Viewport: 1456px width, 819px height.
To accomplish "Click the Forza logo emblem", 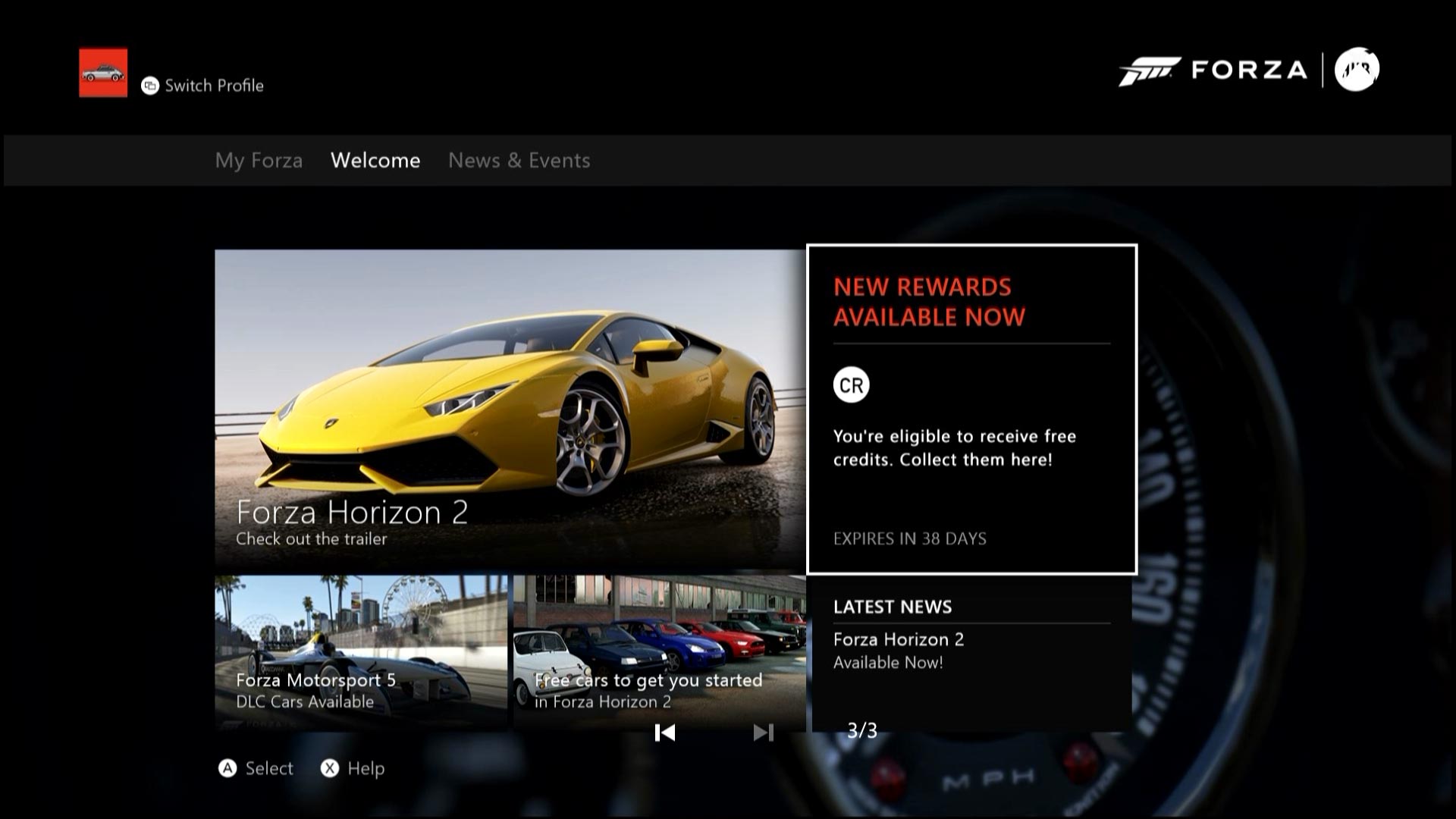I will pos(1149,71).
